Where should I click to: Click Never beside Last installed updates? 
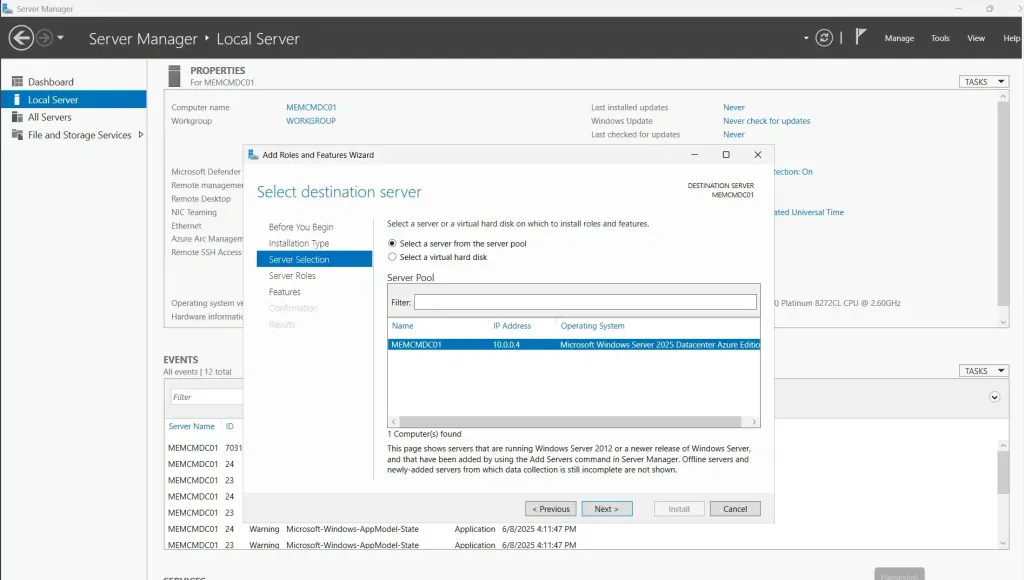coord(733,107)
